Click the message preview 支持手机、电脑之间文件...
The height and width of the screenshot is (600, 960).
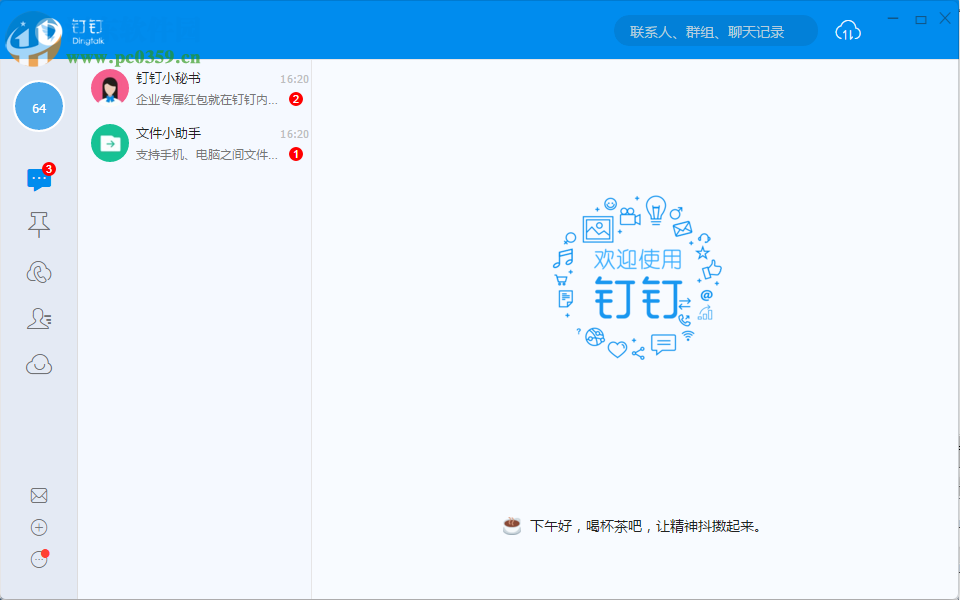[x=207, y=155]
